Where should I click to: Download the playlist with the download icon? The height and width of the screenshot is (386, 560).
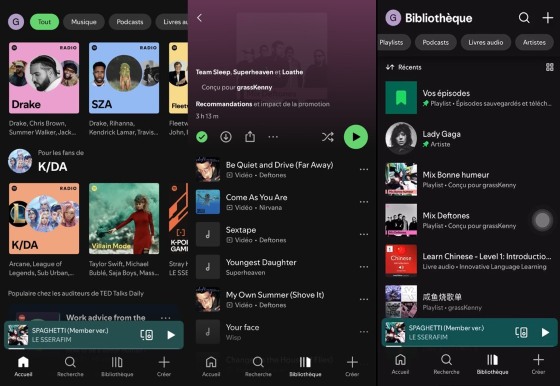pos(226,137)
